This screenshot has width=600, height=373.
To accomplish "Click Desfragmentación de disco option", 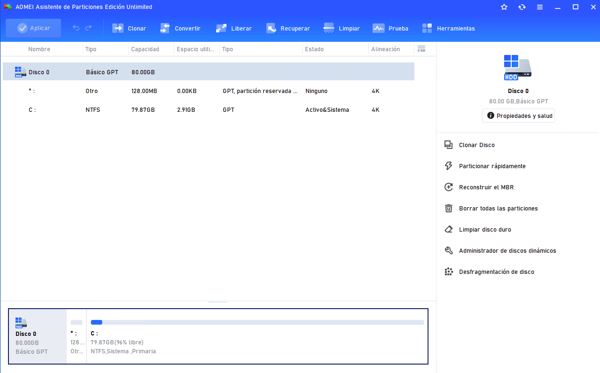I will point(496,272).
